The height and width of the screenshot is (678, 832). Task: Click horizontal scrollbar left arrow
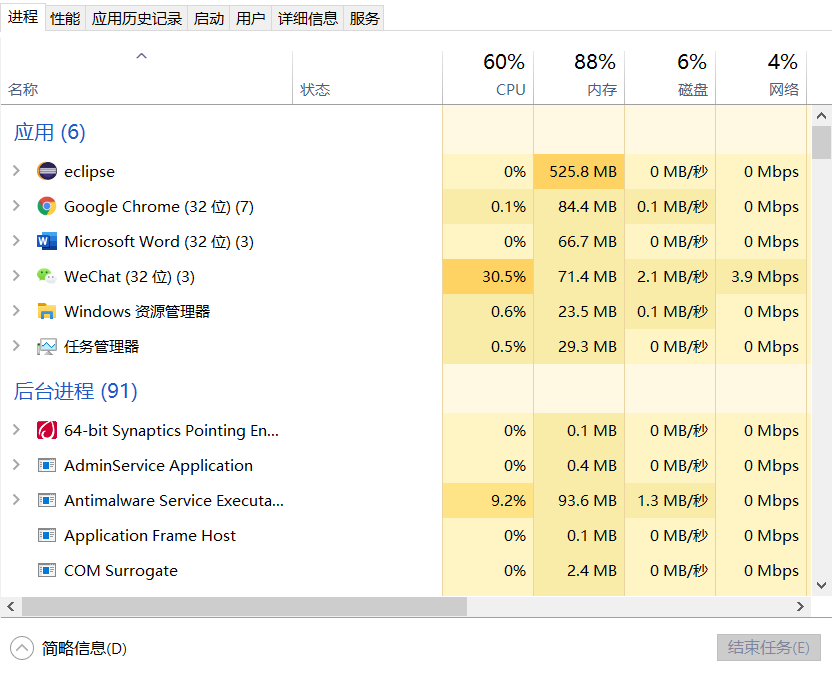pos(11,606)
